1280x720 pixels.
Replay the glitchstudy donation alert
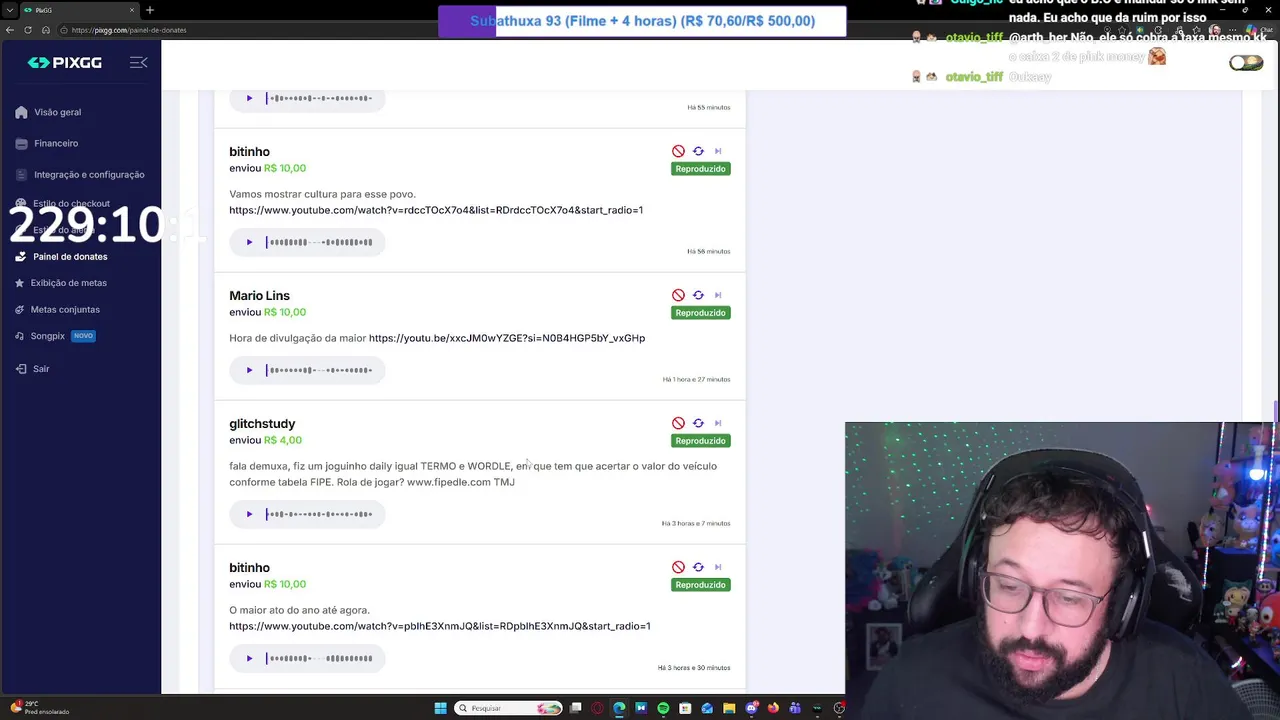click(698, 423)
